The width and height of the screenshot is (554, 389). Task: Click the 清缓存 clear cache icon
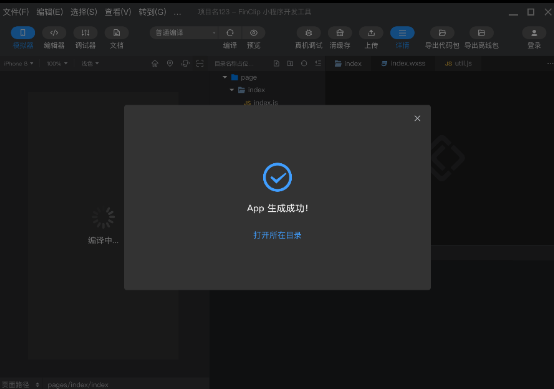point(340,33)
